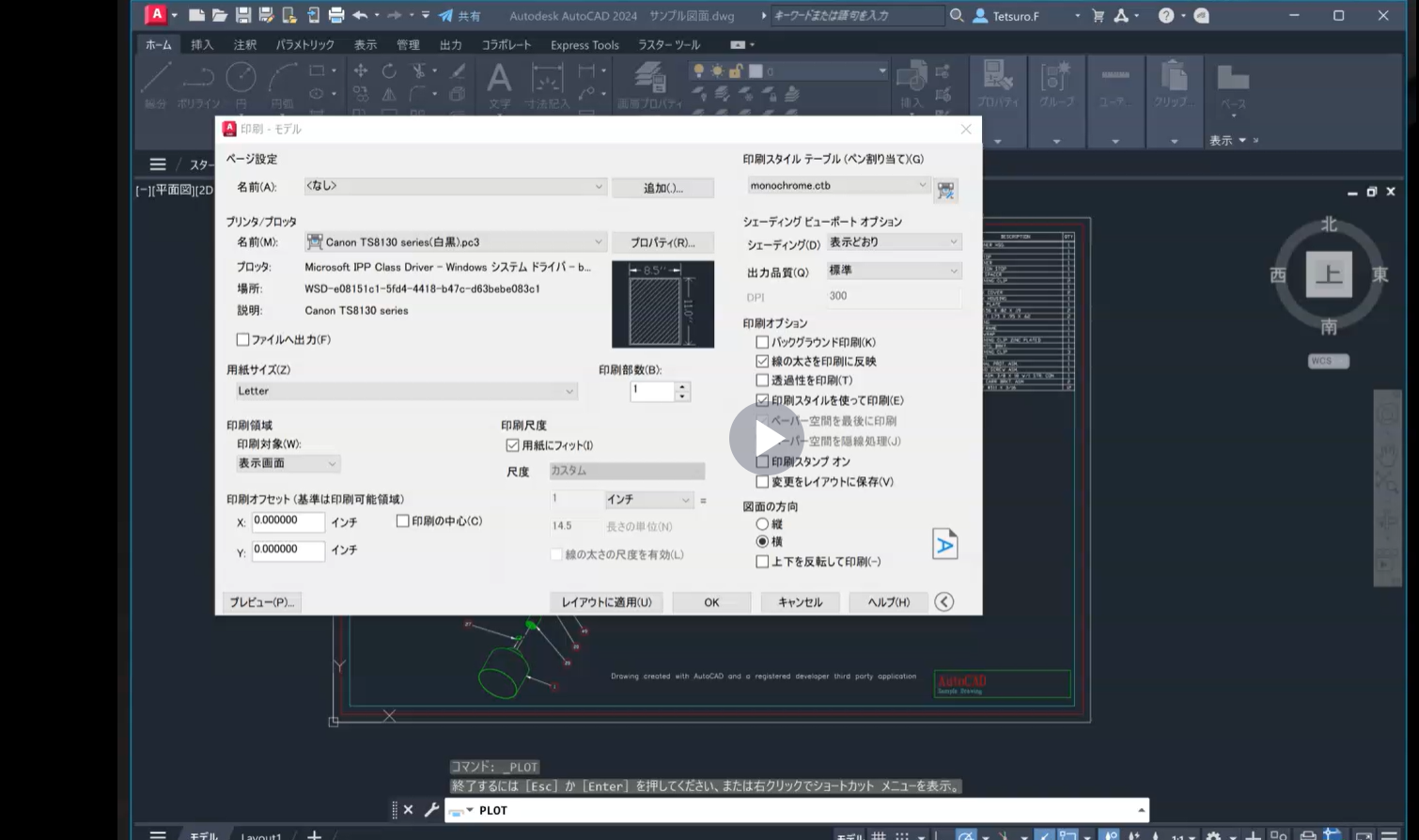Open シェーディング 表示どおり dropdown
Viewport: 1419px width, 840px height.
(x=894, y=242)
